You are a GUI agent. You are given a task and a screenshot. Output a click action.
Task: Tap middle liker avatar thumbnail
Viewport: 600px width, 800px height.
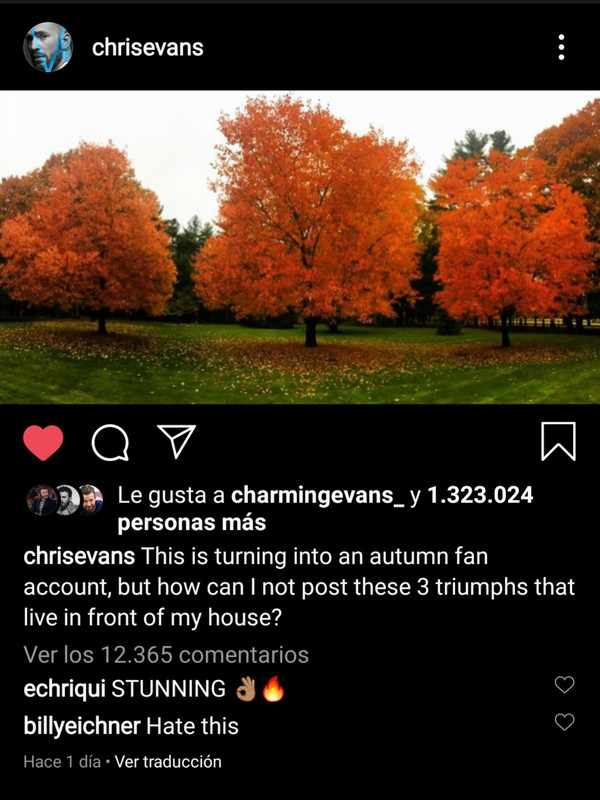pyautogui.click(x=67, y=499)
